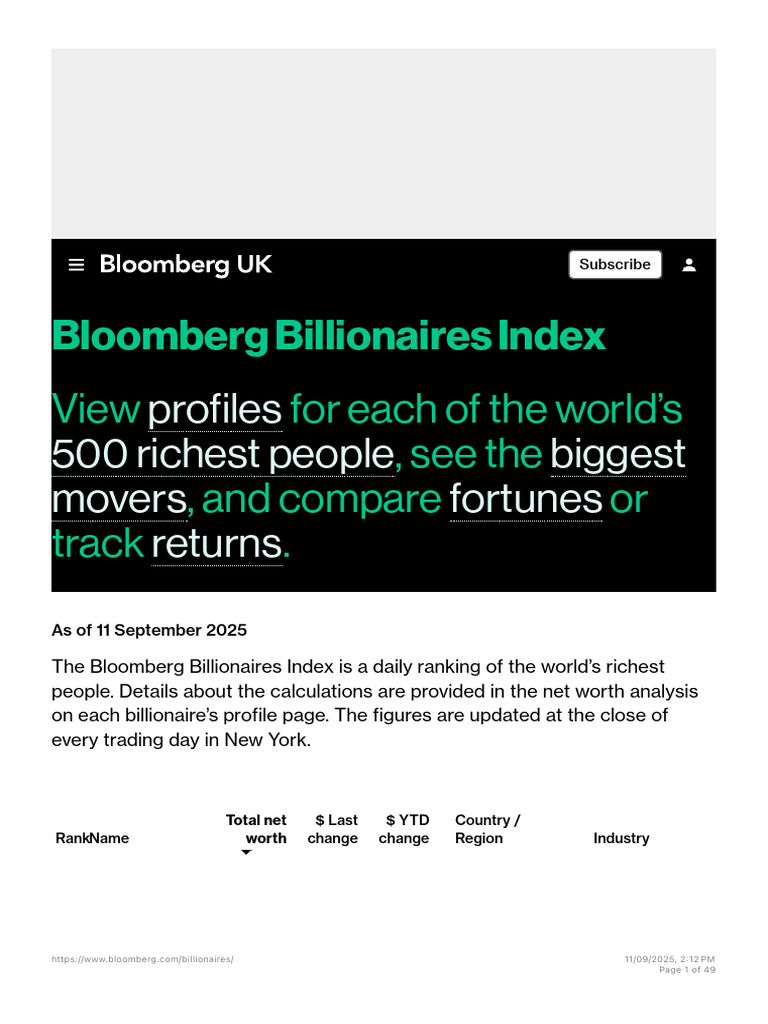Open the 'returns' link
Screen dimensions: 768x1024
click(x=217, y=544)
